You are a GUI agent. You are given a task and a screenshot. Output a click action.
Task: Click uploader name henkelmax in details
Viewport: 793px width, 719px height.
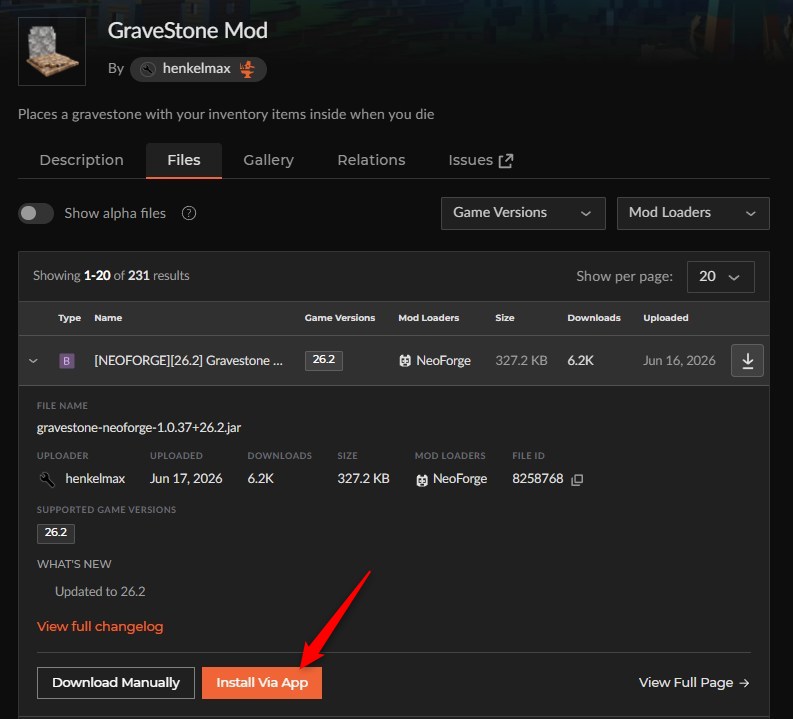[95, 479]
